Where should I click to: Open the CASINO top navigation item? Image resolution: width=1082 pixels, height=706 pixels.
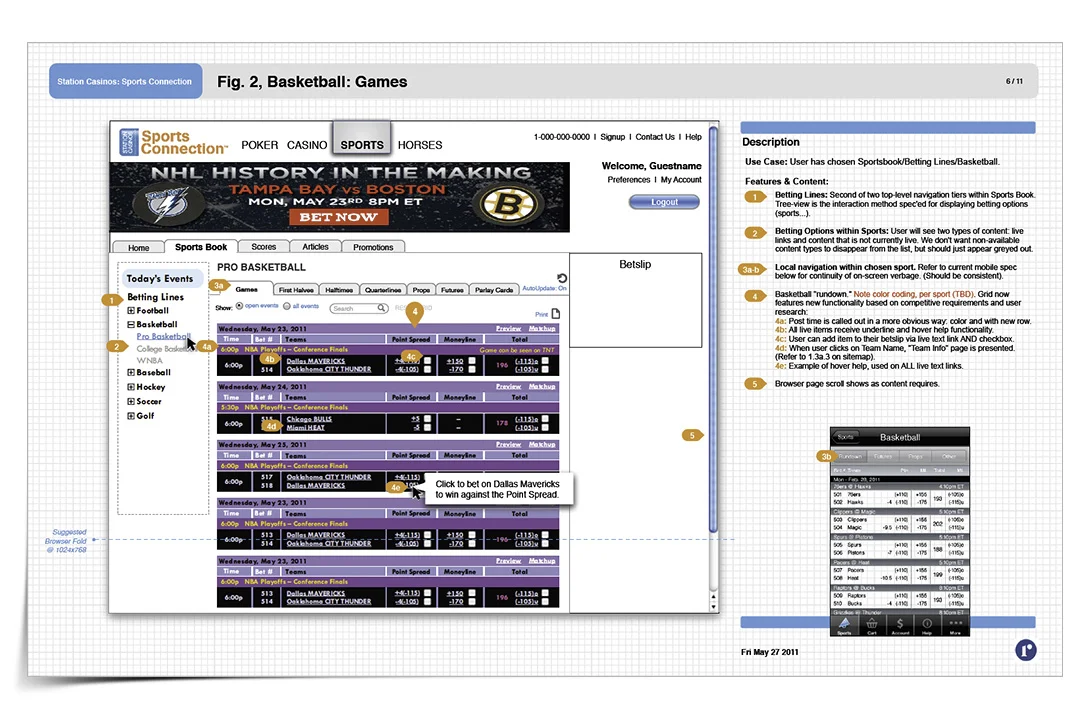307,145
